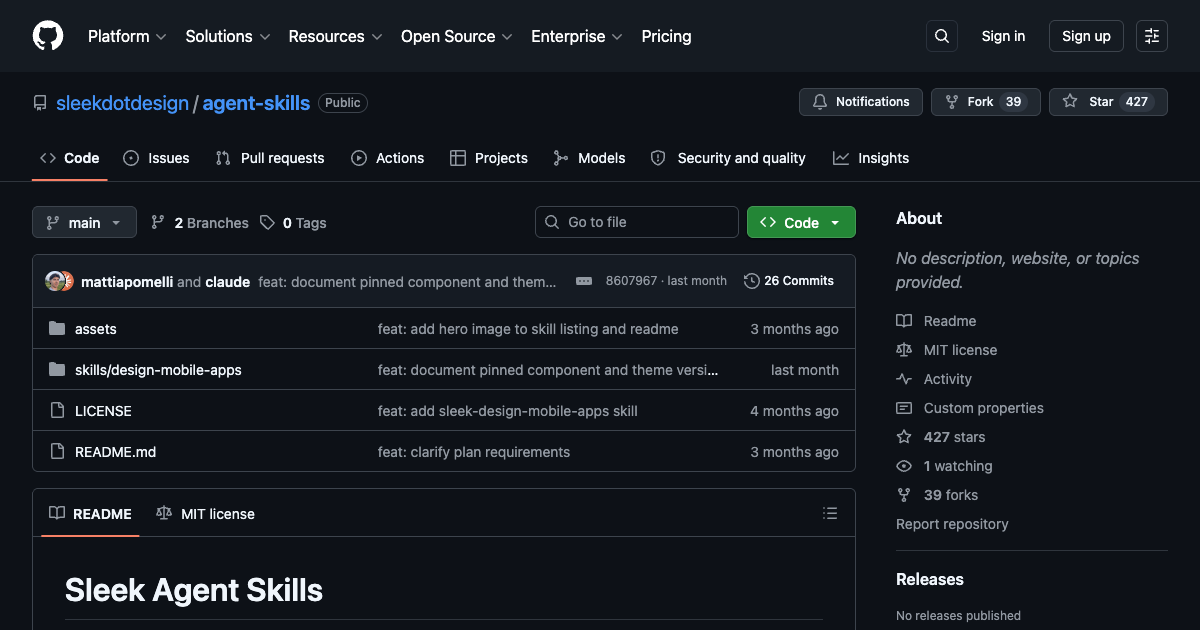Open the Models tab
1200x630 pixels.
589,158
